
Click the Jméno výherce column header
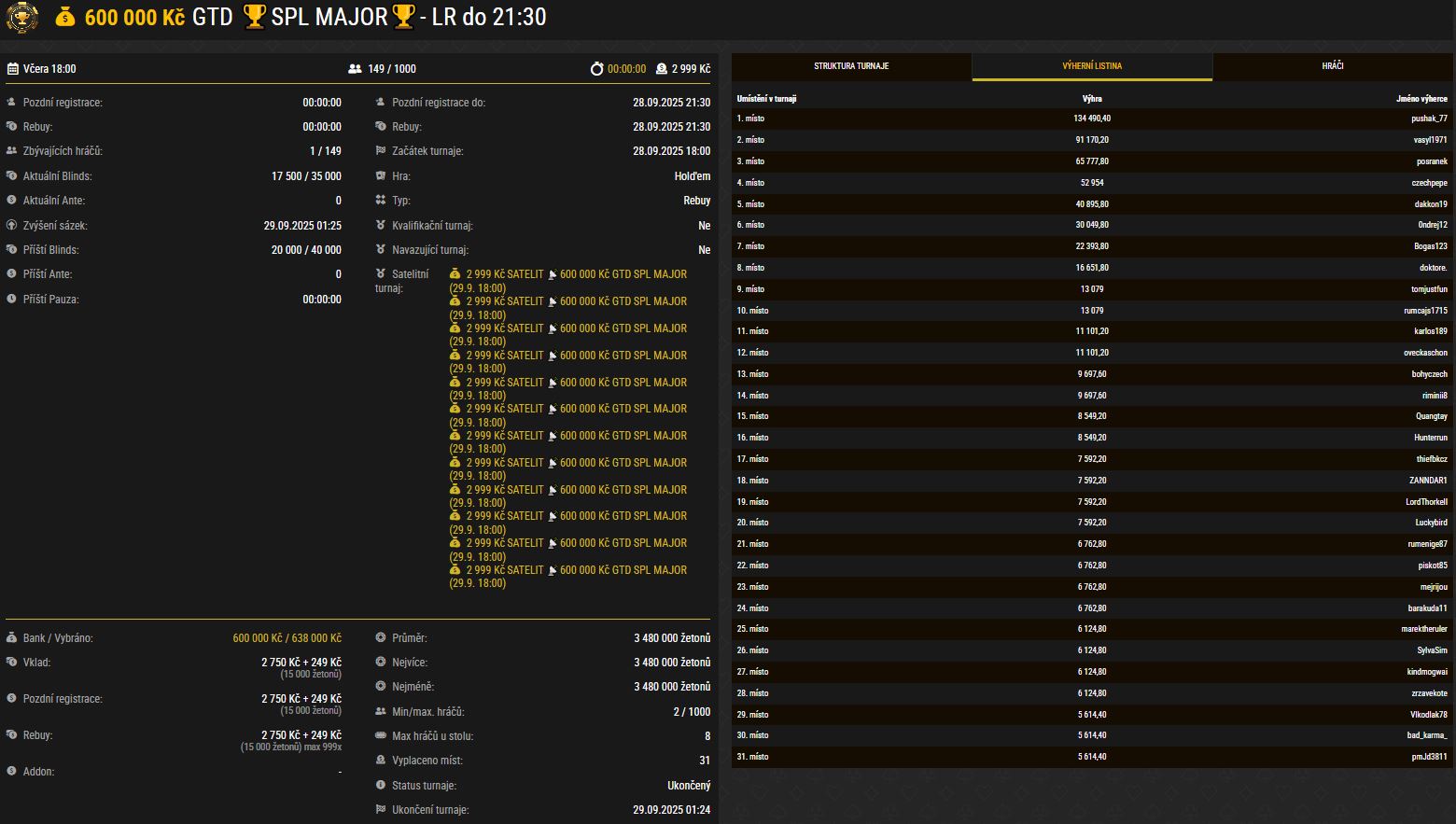[1421, 99]
